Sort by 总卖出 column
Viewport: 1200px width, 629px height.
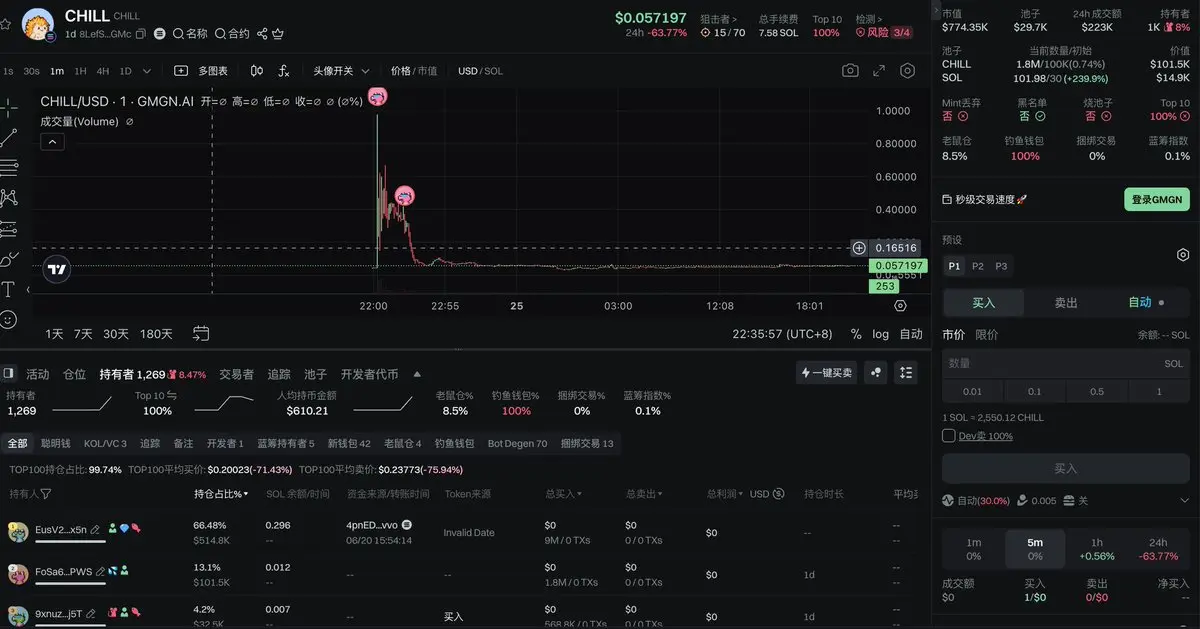644,494
